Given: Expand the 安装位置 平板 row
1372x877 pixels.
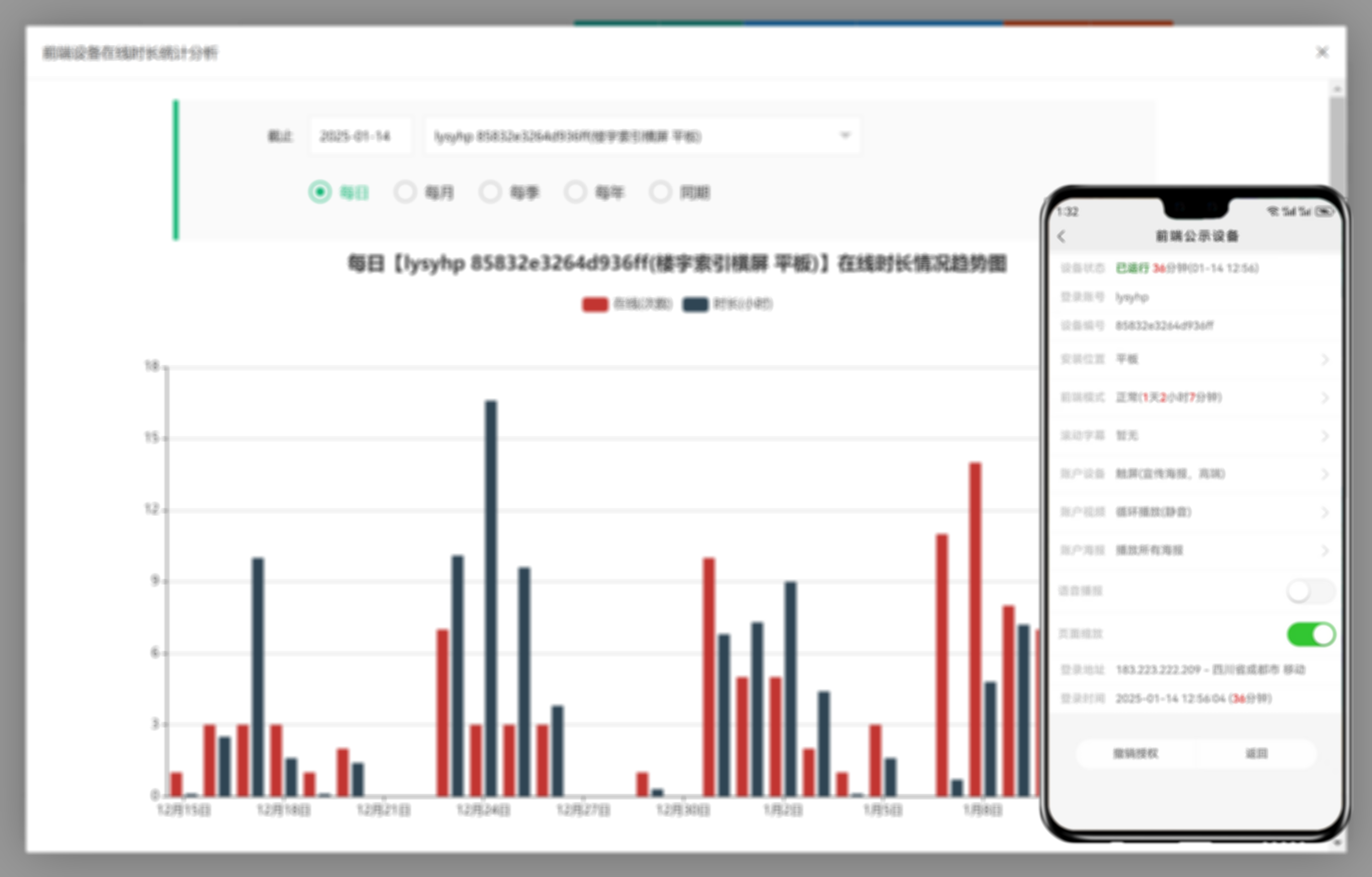Looking at the screenshot, I should (x=1324, y=359).
